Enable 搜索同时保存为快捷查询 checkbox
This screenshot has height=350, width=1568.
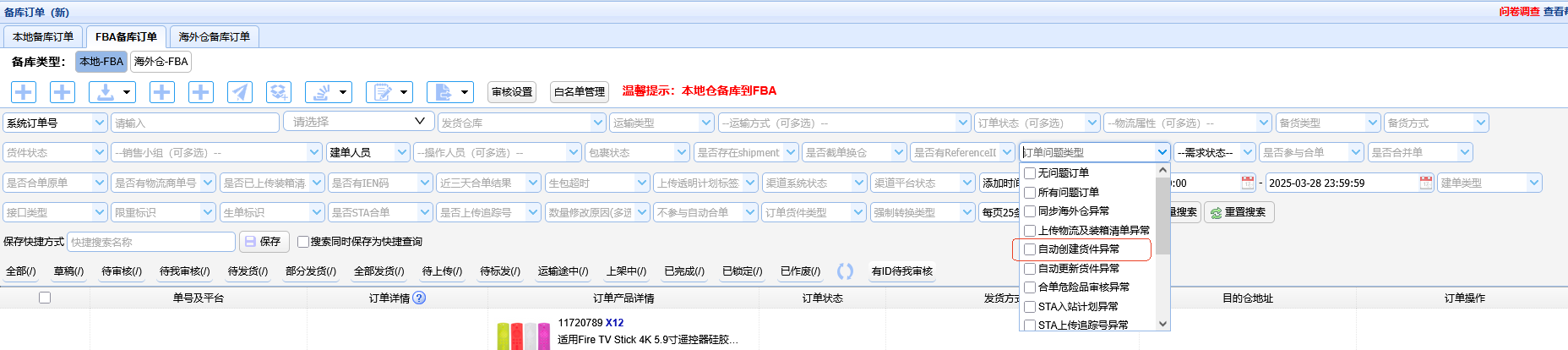pos(303,242)
